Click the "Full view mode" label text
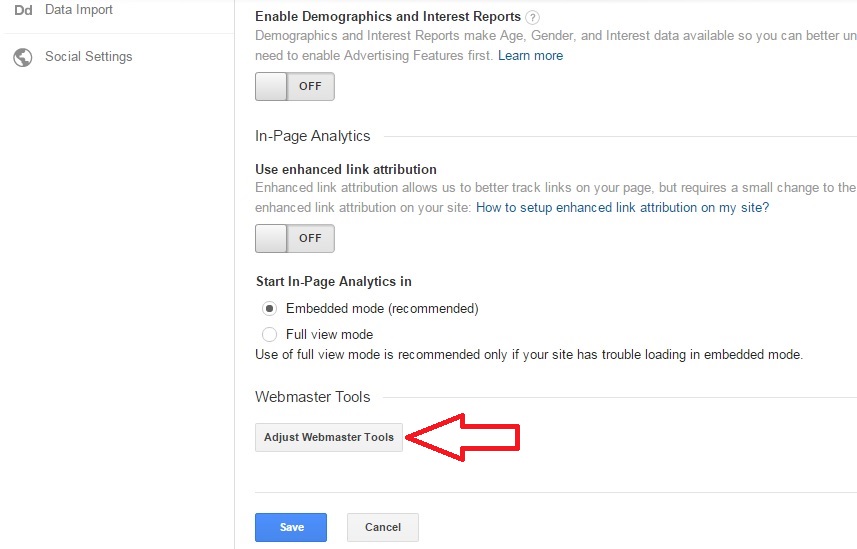Viewport: 857px width, 549px height. 329,334
